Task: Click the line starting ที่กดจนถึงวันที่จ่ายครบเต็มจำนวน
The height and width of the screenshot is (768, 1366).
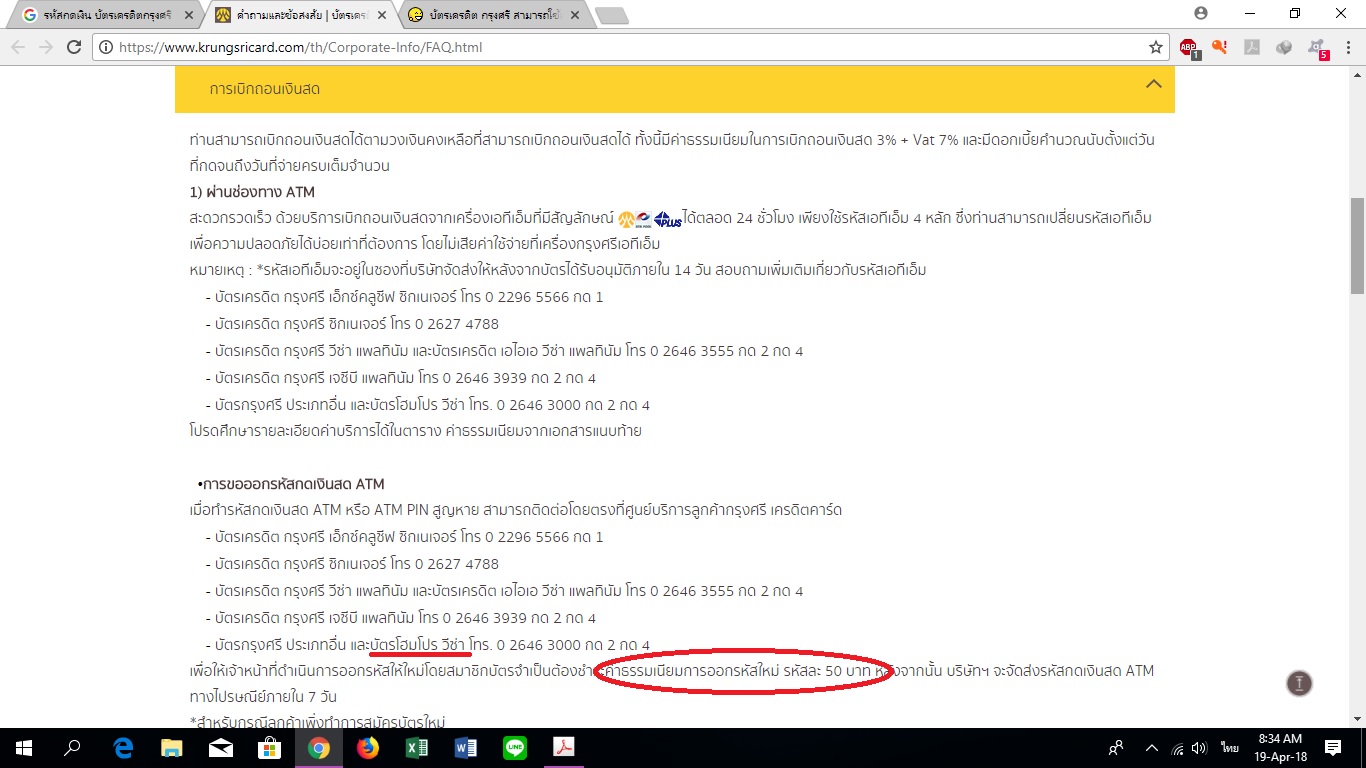Action: point(290,166)
